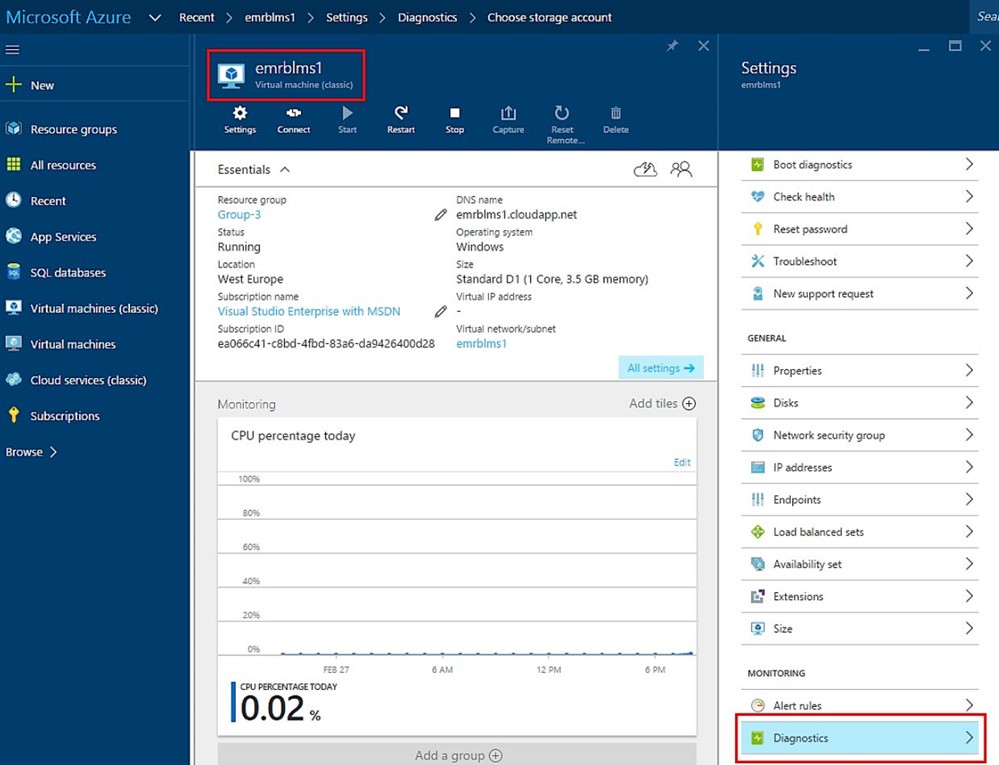
Task: Restart the virtual machine
Action: click(401, 120)
